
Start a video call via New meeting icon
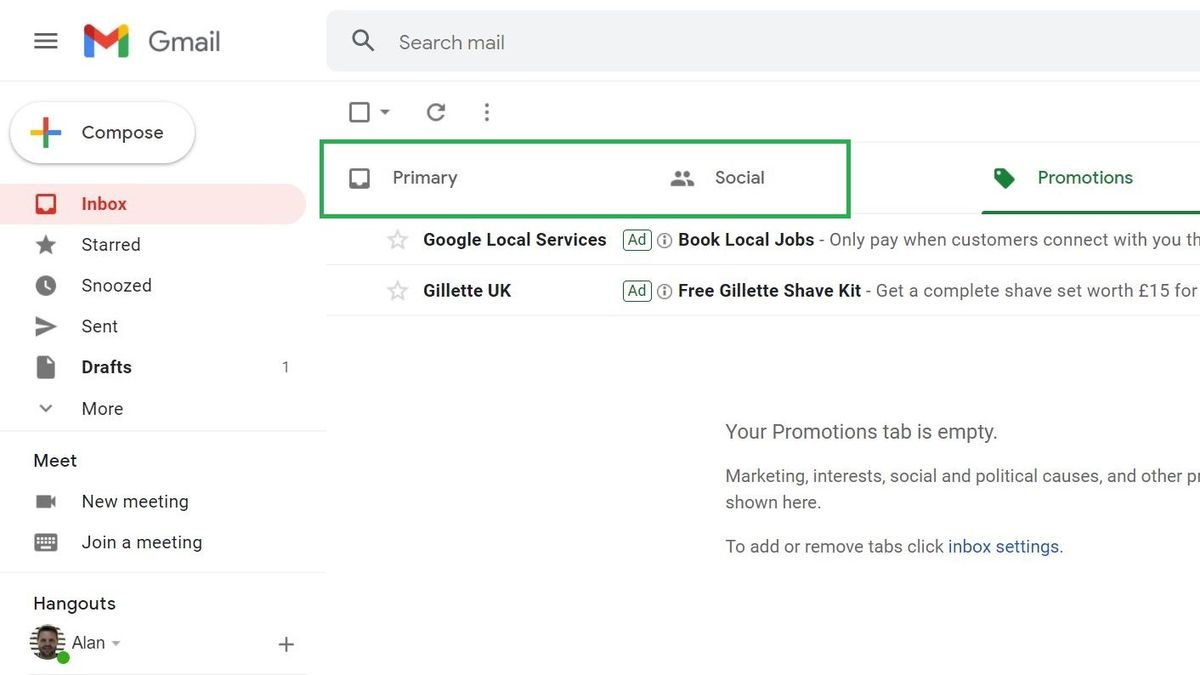[x=45, y=501]
